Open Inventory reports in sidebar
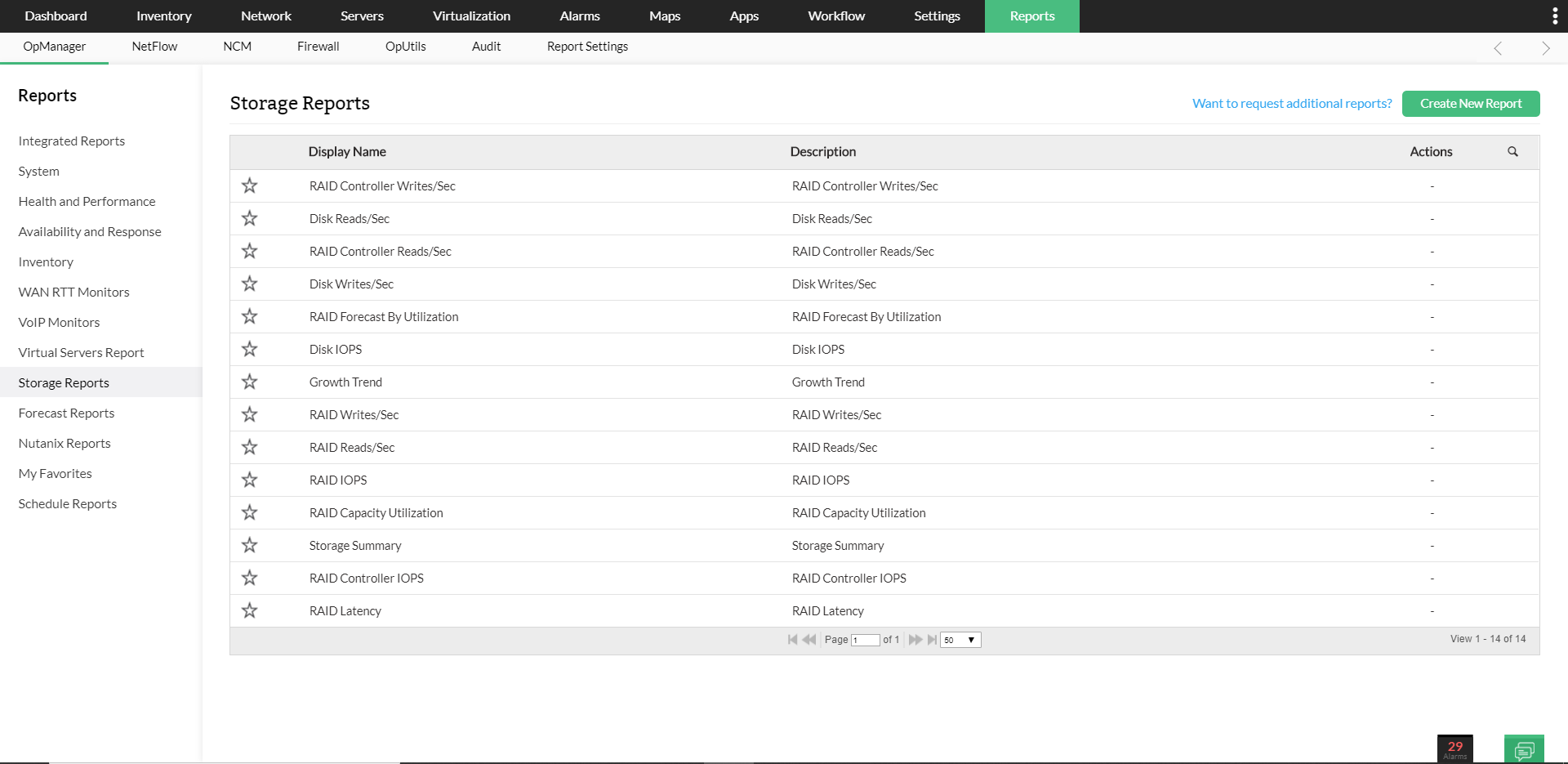The image size is (1568, 764). pos(46,262)
